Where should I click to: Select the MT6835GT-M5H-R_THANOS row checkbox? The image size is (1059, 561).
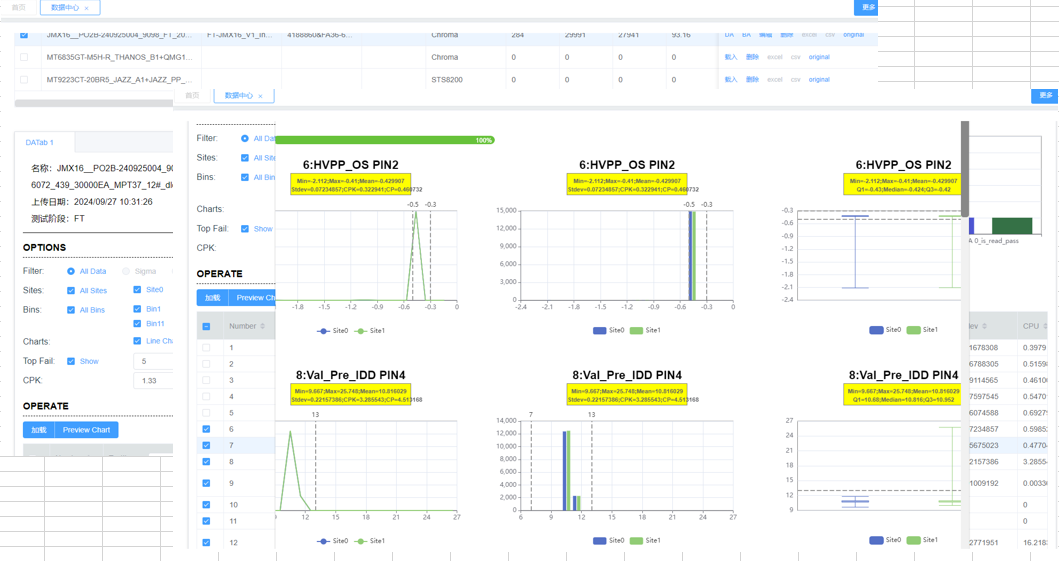coord(24,57)
